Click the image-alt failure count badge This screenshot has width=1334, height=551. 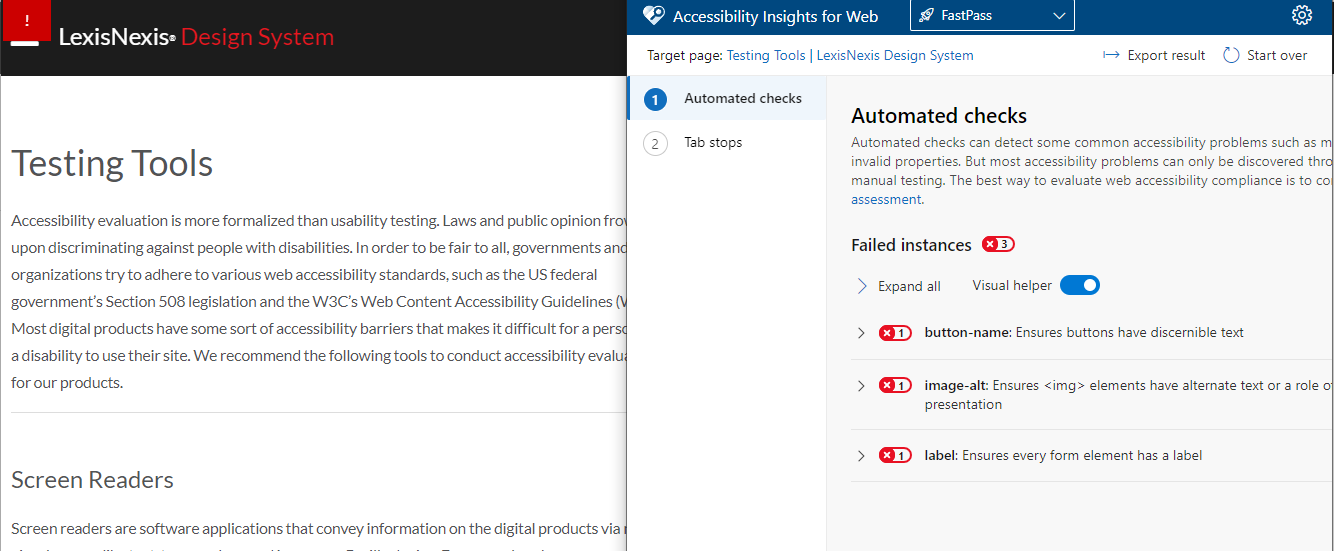[x=895, y=385]
